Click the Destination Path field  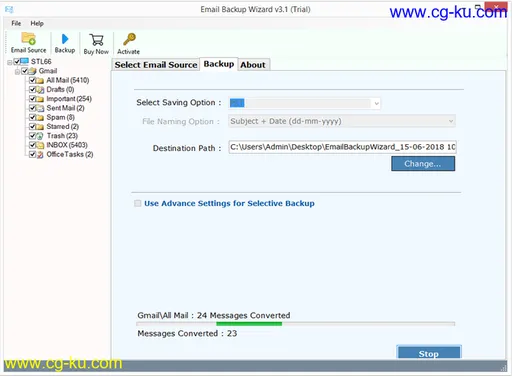(342, 147)
